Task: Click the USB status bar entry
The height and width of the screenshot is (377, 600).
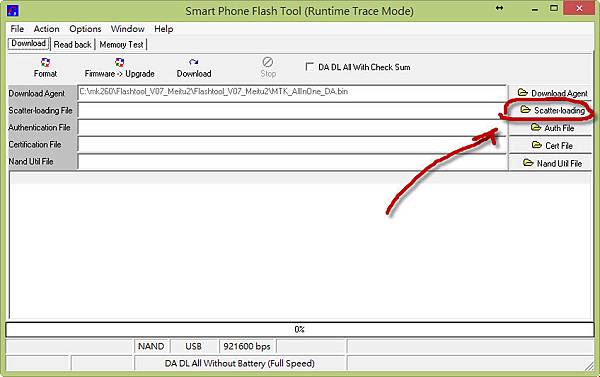Action: click(x=194, y=346)
